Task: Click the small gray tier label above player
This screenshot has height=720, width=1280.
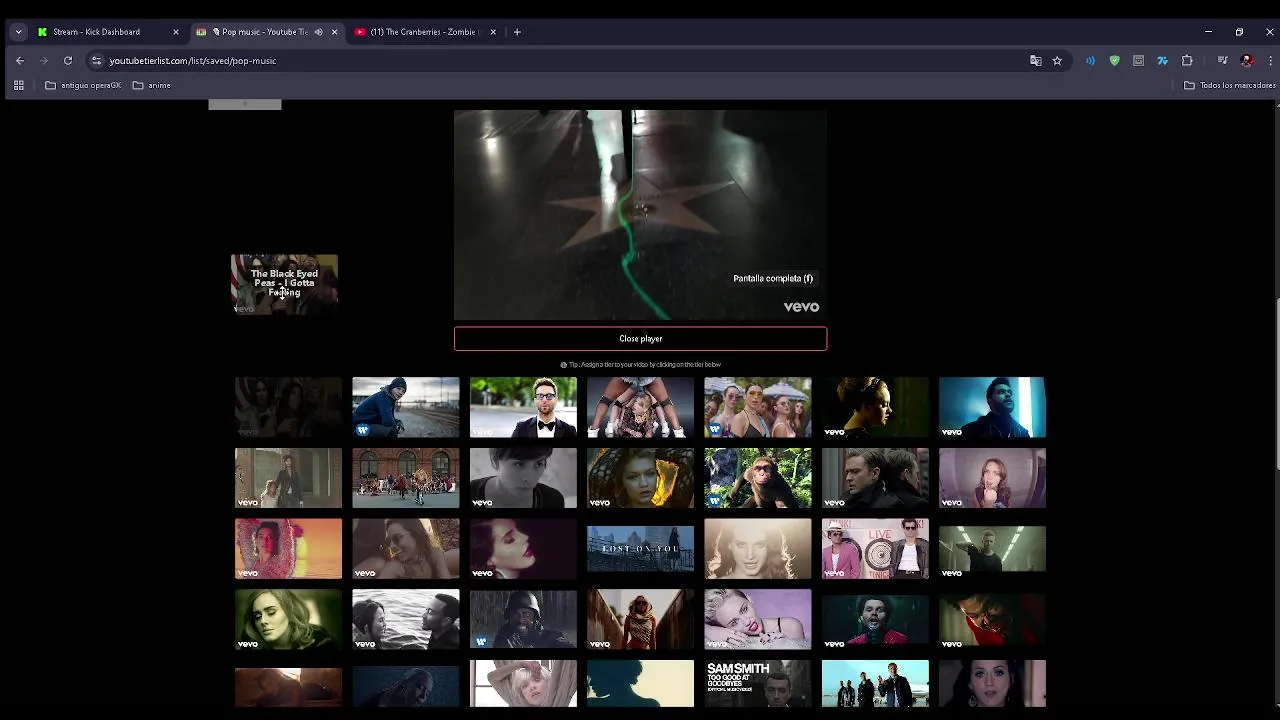Action: 245,104
